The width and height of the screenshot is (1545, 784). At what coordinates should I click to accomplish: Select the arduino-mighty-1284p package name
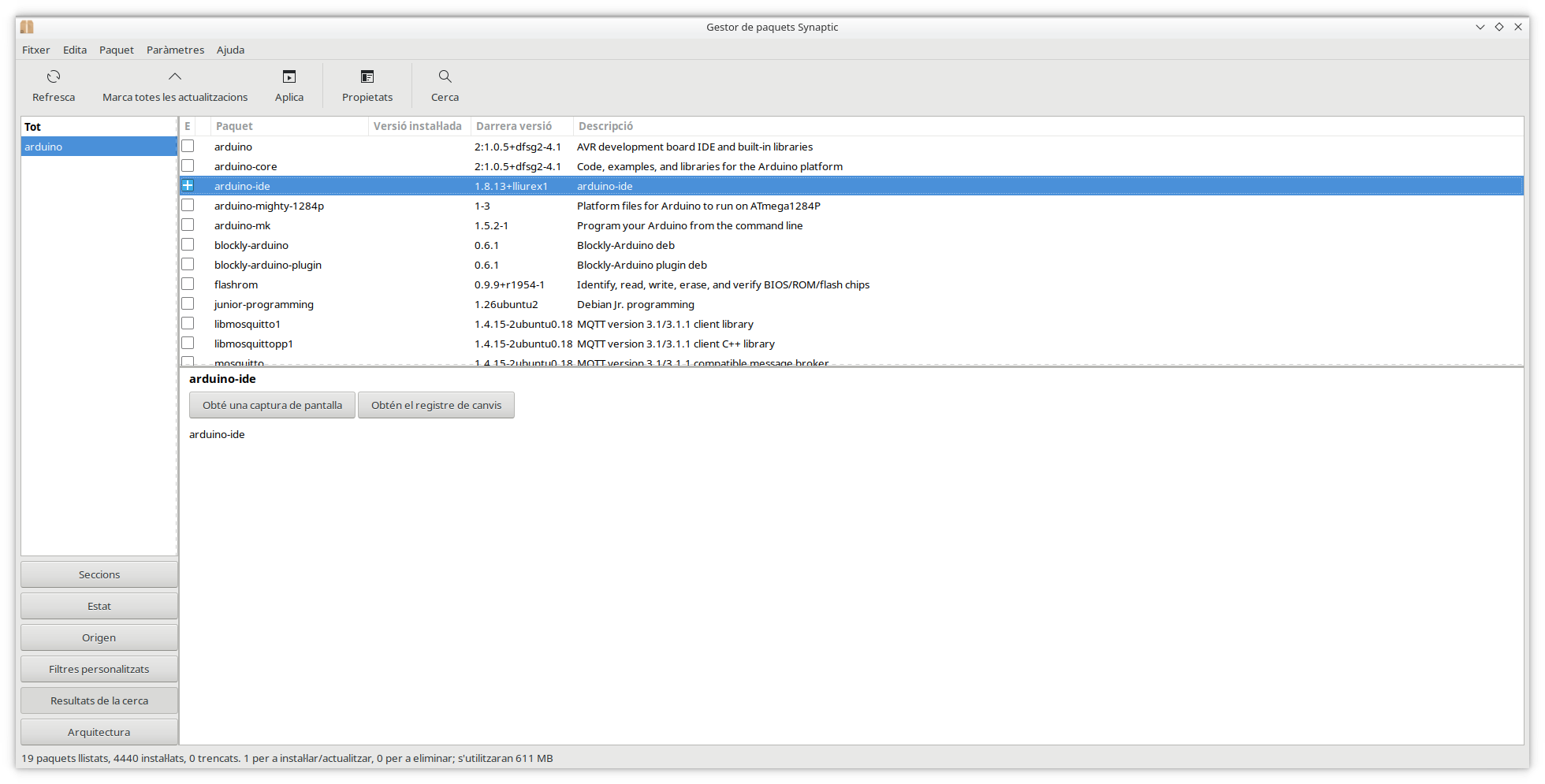tap(269, 206)
